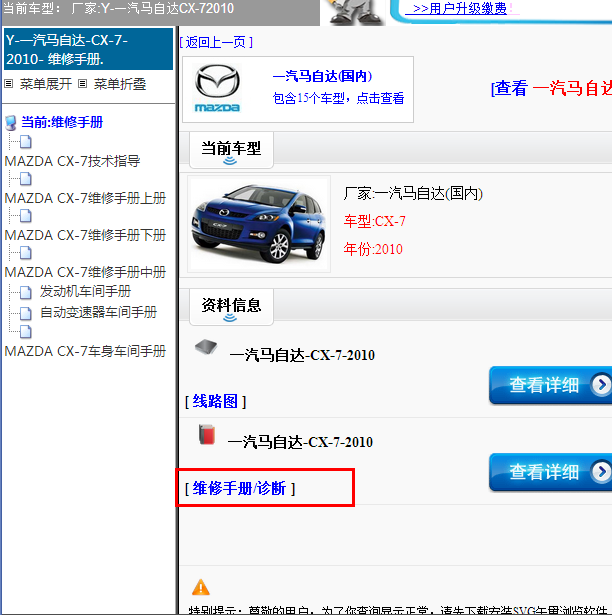The height and width of the screenshot is (615, 612).
Task: Click the 年份:2010 red text
Action: coord(373,249)
